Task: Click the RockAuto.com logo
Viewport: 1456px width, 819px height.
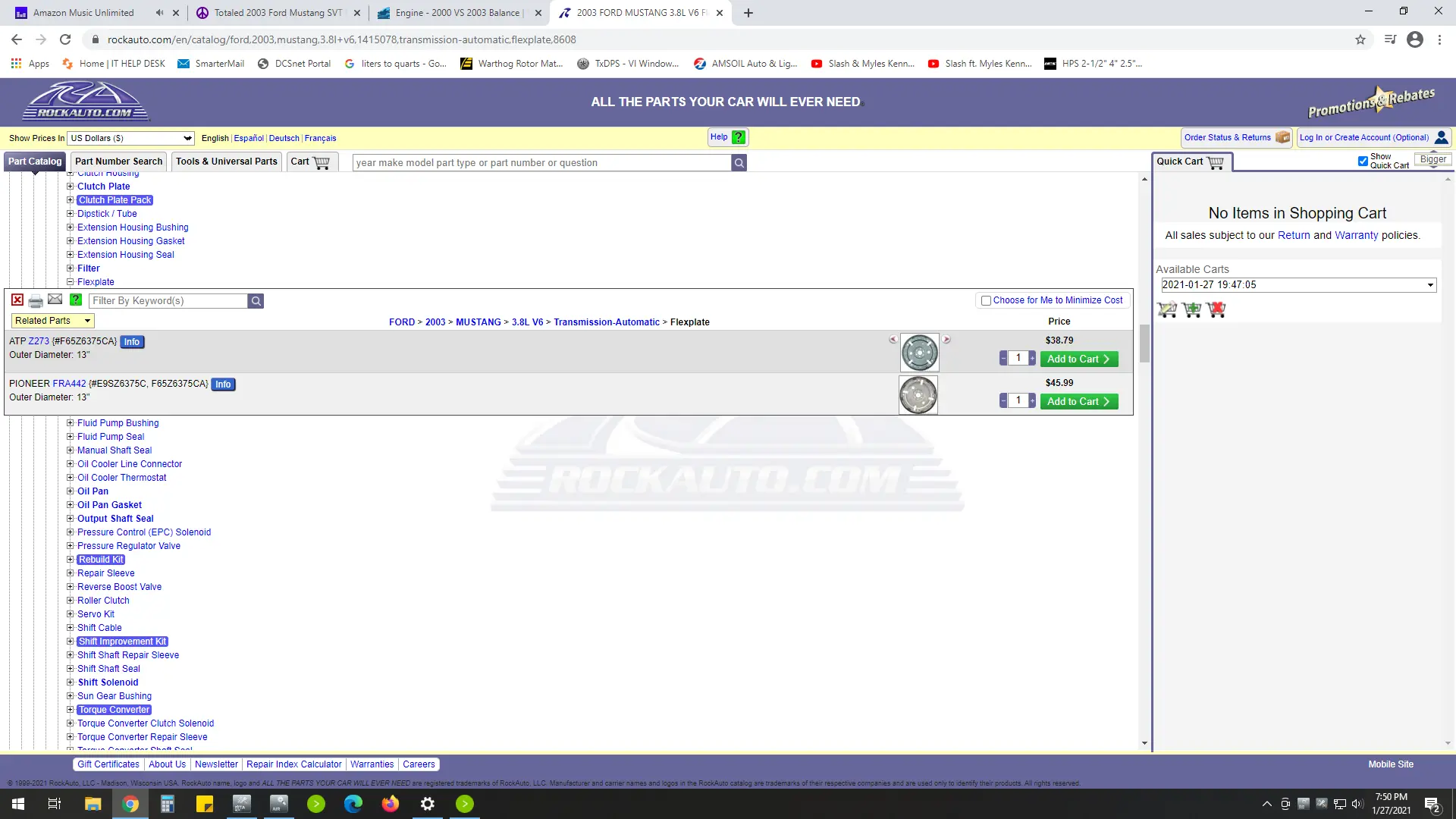Action: tap(85, 102)
